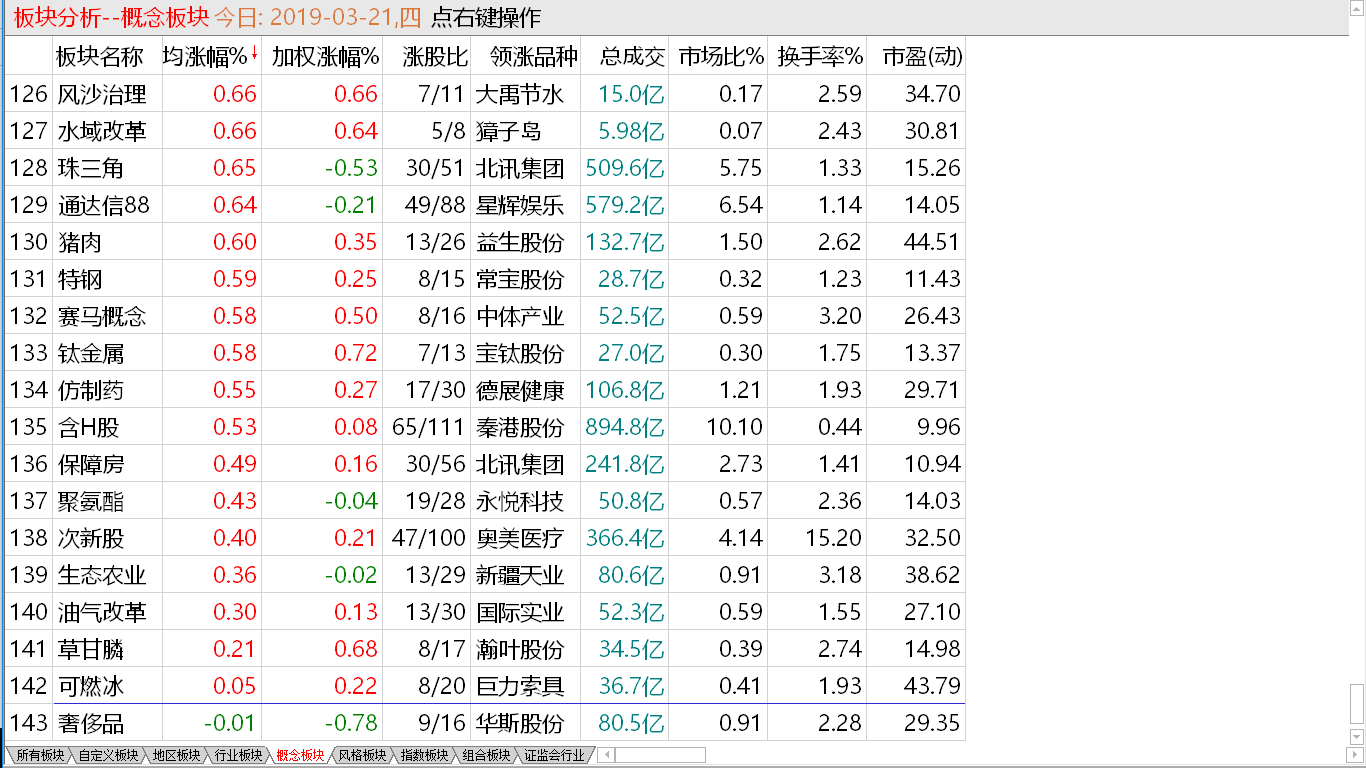Select the 保障房 sector name

tap(90, 464)
